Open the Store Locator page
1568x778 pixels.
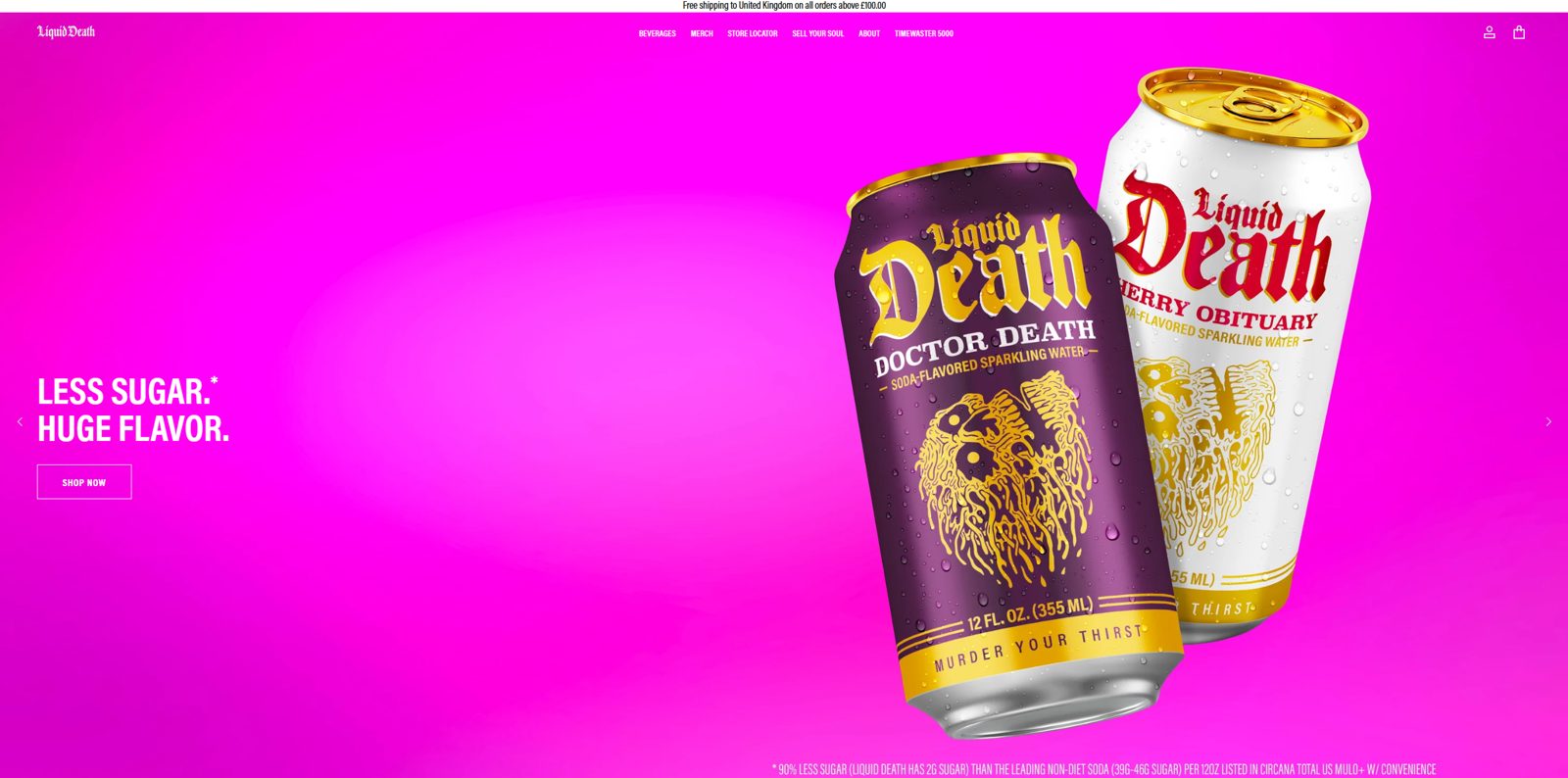click(753, 33)
